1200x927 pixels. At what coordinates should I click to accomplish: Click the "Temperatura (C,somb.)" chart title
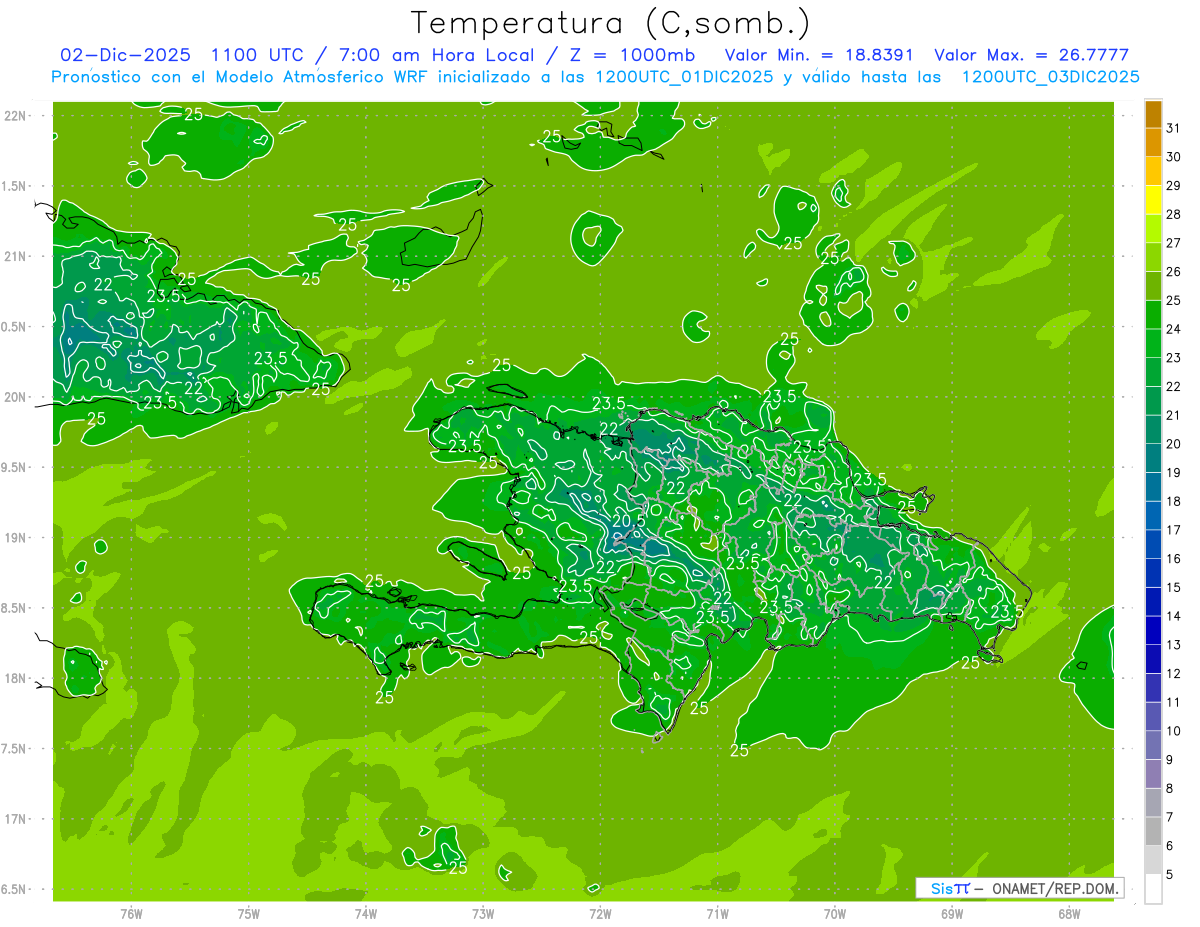[611, 23]
